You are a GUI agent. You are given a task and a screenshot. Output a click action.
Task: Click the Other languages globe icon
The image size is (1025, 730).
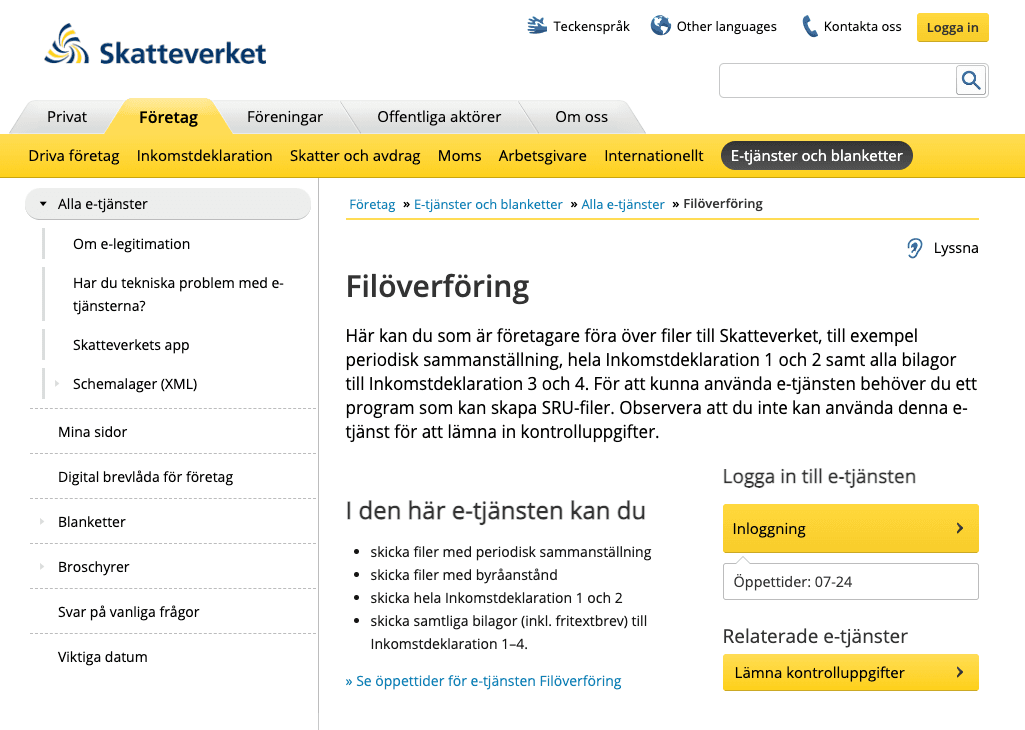point(659,25)
